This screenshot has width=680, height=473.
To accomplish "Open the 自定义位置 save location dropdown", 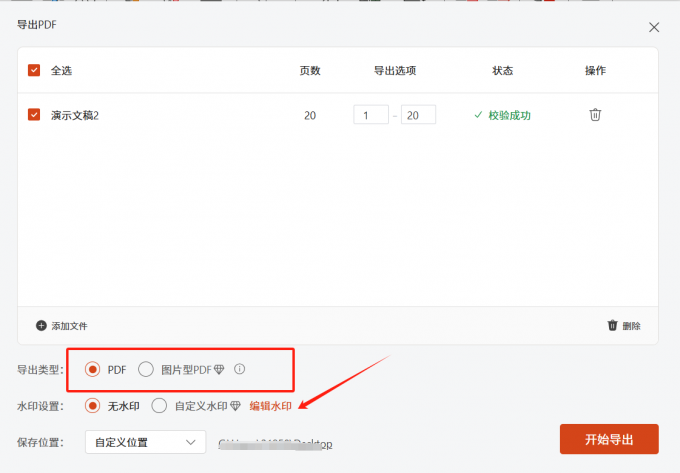I will pyautogui.click(x=145, y=442).
